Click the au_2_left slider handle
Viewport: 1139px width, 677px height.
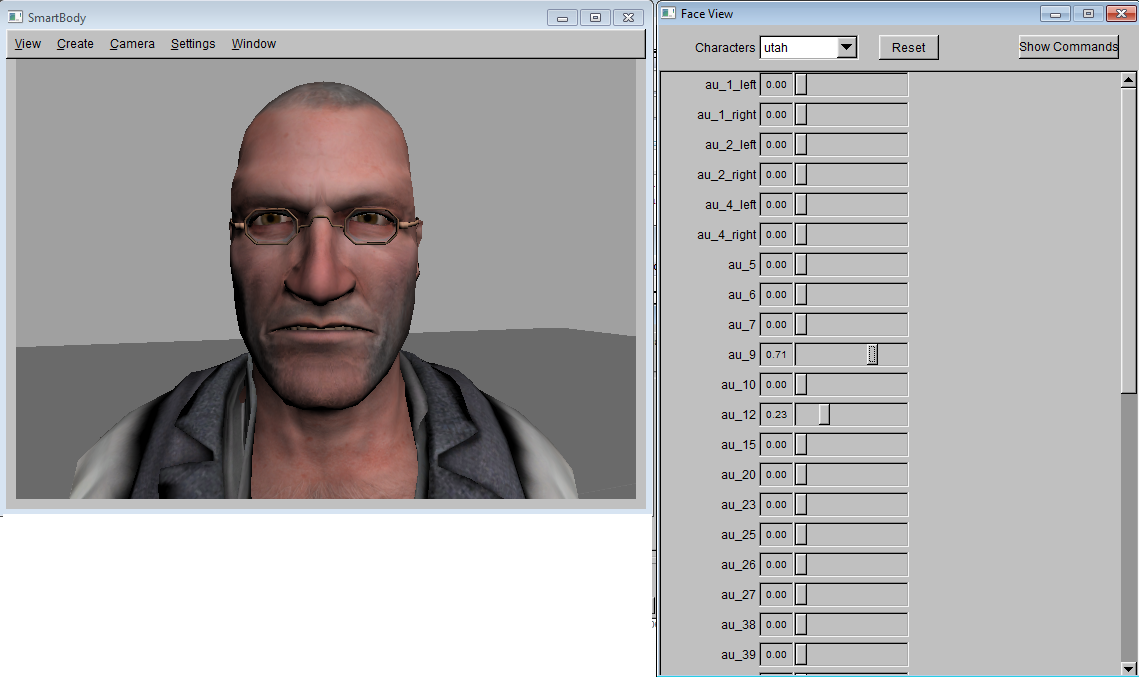point(801,145)
